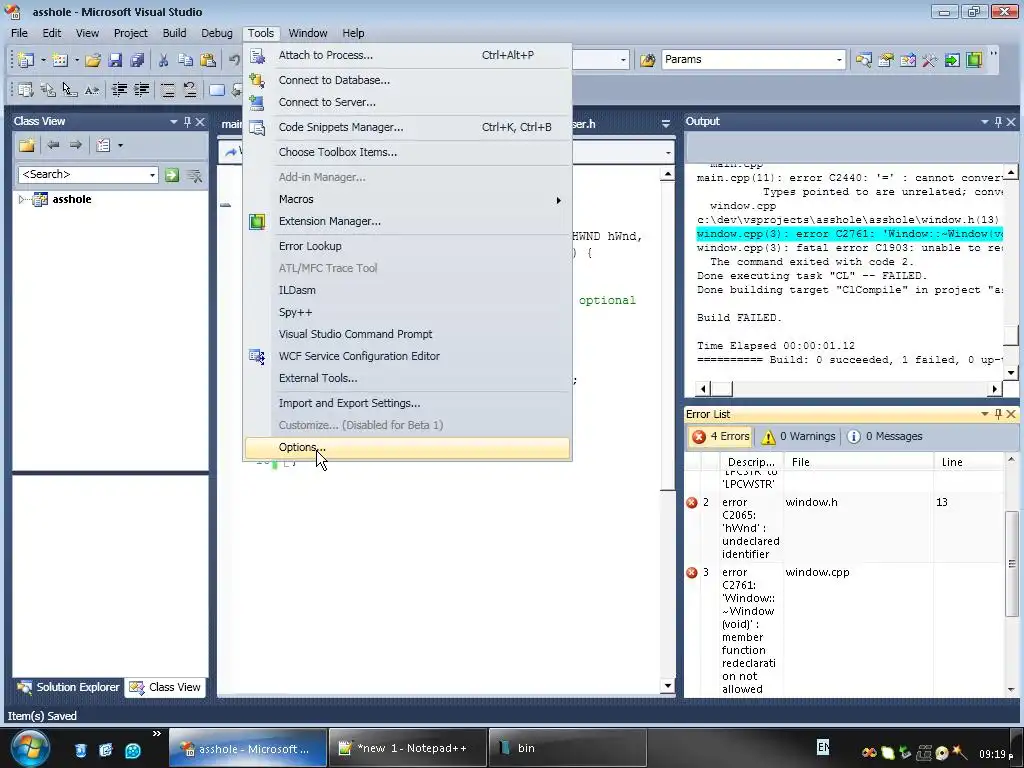Screen dimensions: 1024x768
Task: Click the Add New Item toolbar icon
Action: coord(60,60)
